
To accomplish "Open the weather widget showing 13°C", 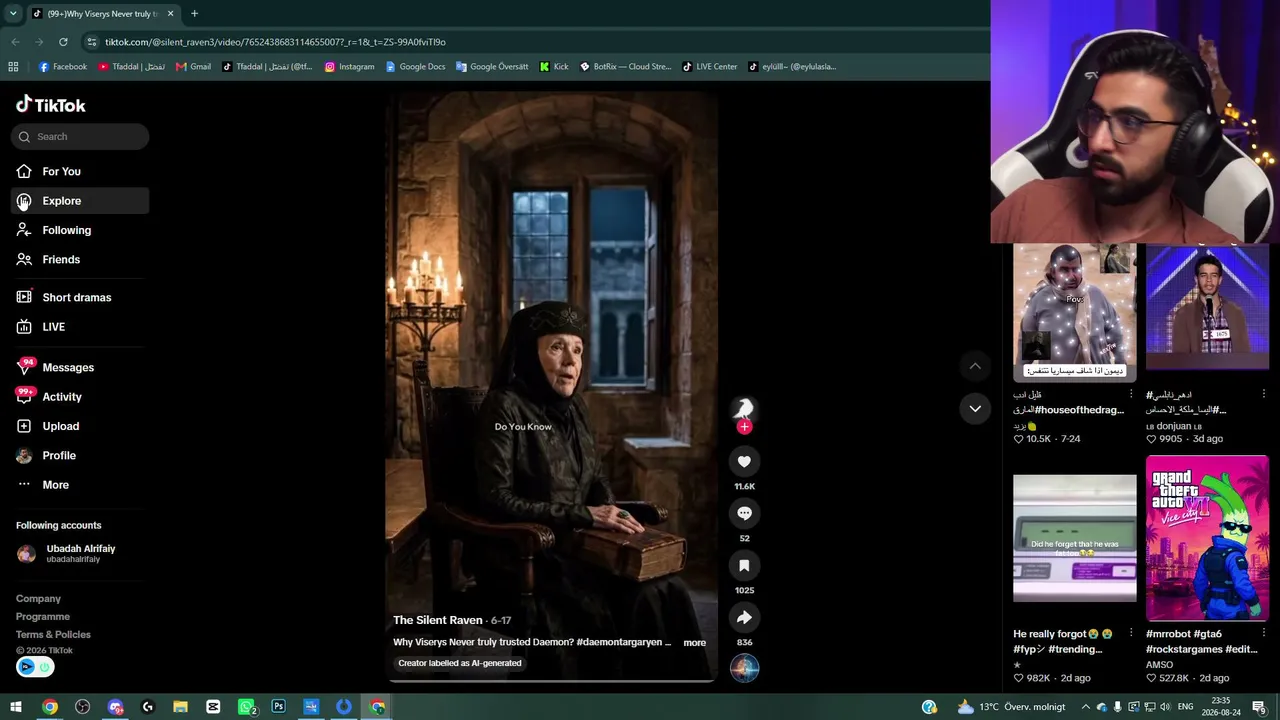I will pos(1010,707).
